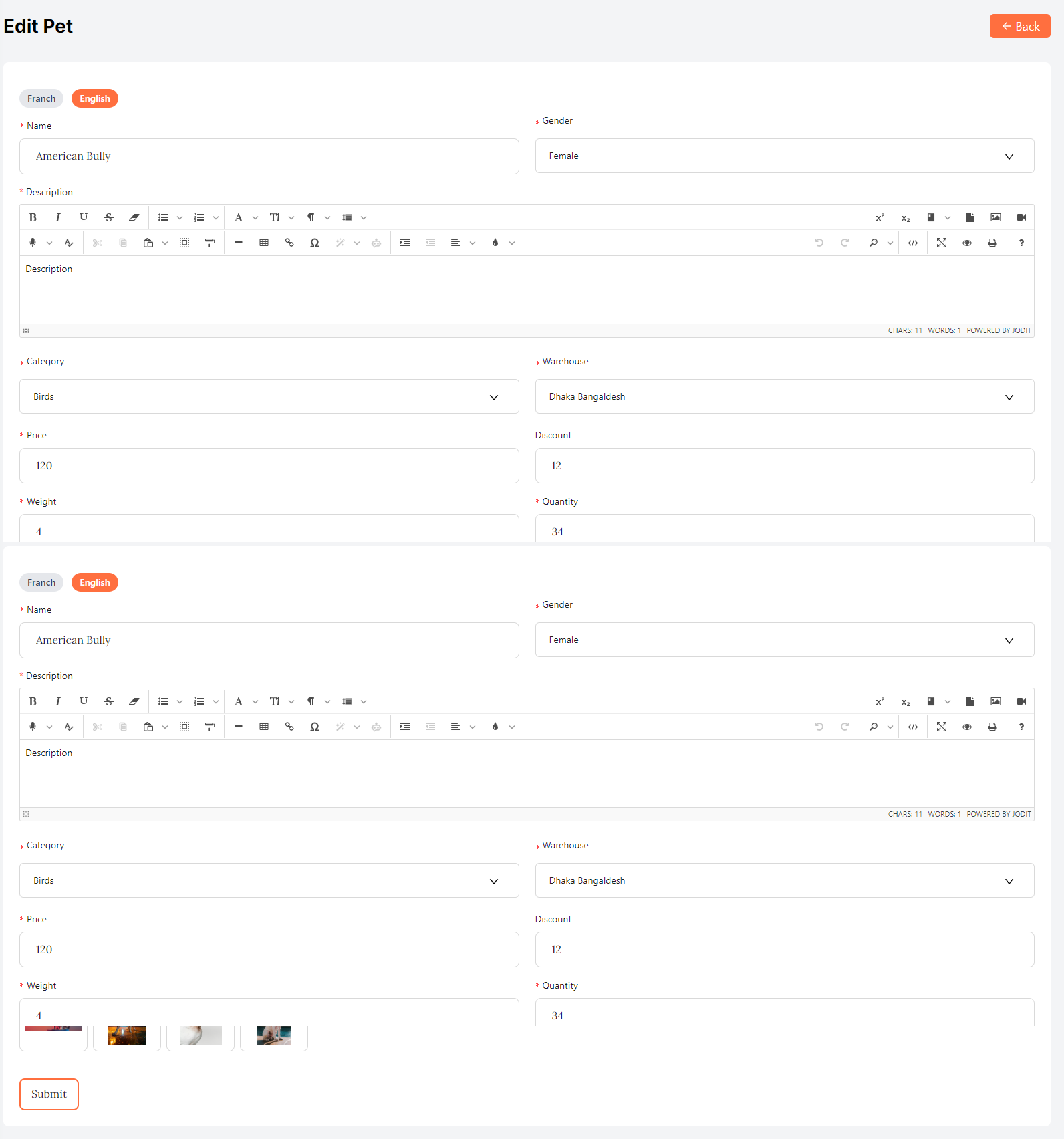The height and width of the screenshot is (1139, 1064).
Task: Expand the upper Warehouse dropdown Dhaka Bangaldesh
Action: coord(784,396)
